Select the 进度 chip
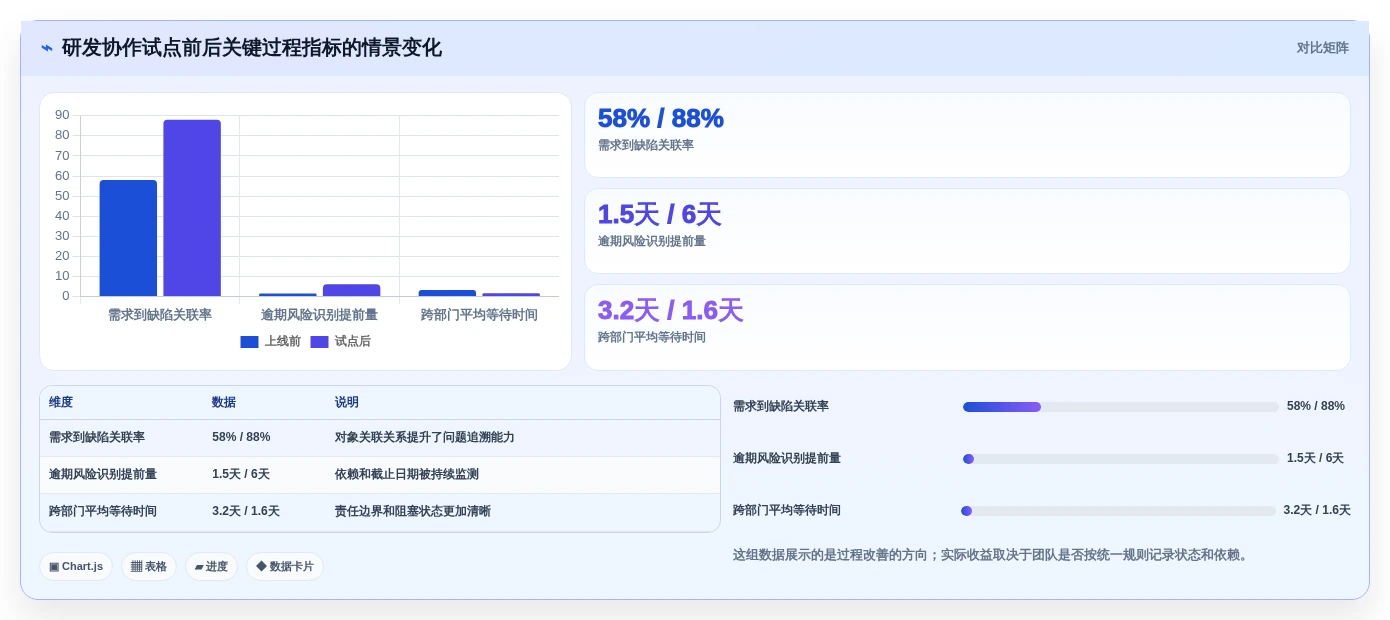Screen dimensions: 1390x620 pyautogui.click(x=211, y=566)
